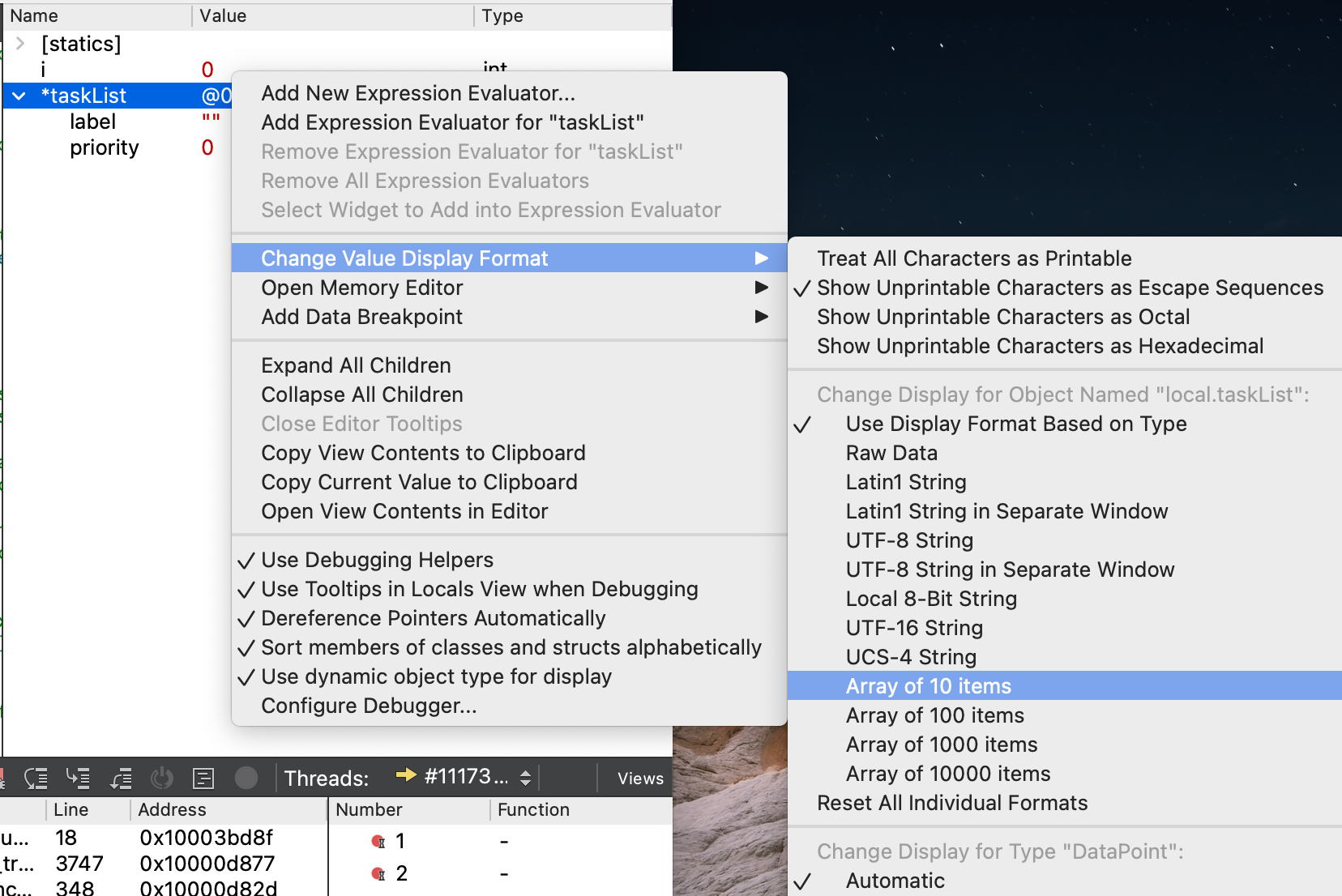Click the Step Out icon in the debug toolbar
The width and height of the screenshot is (1342, 896).
pyautogui.click(x=122, y=778)
